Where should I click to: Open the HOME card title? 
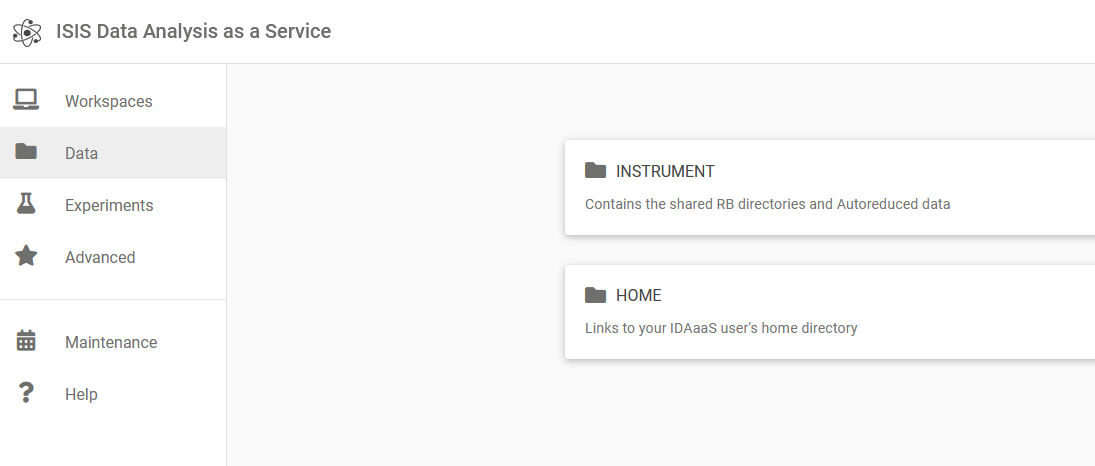638,296
